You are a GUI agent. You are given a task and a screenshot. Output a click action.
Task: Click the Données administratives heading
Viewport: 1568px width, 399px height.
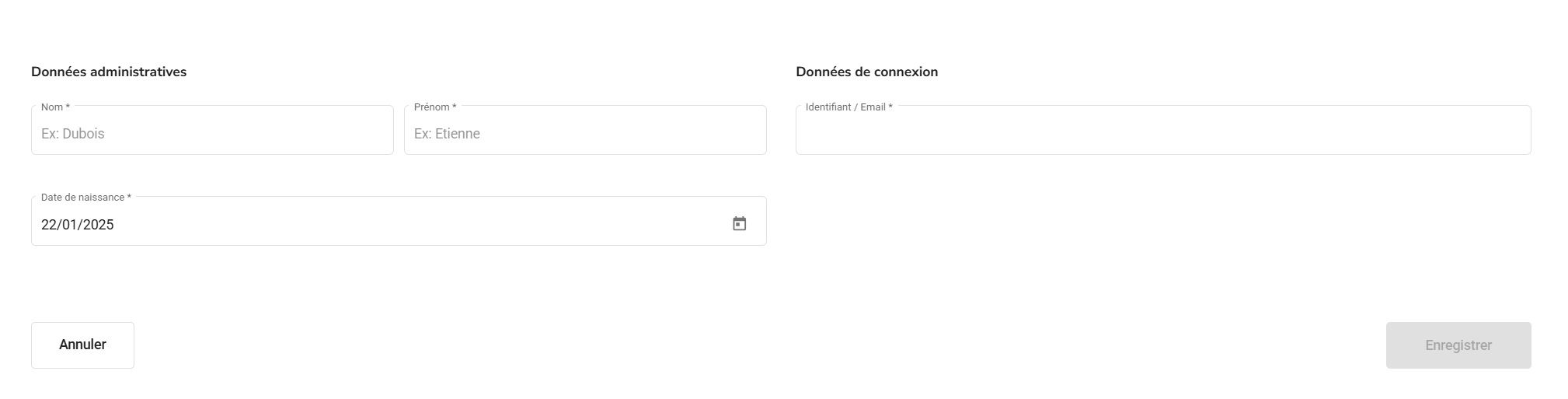(x=109, y=72)
